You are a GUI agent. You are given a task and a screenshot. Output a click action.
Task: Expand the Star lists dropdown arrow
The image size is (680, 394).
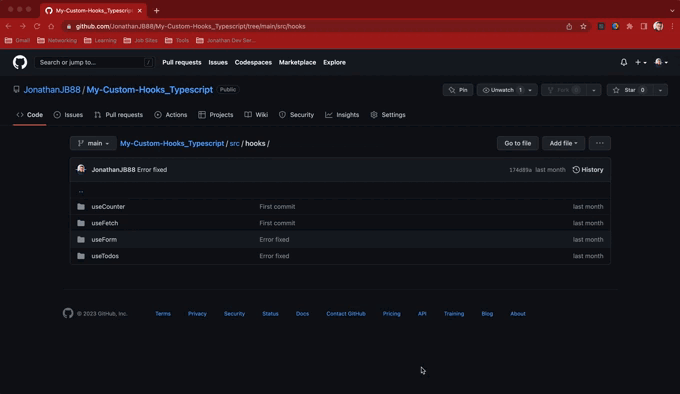click(660, 90)
